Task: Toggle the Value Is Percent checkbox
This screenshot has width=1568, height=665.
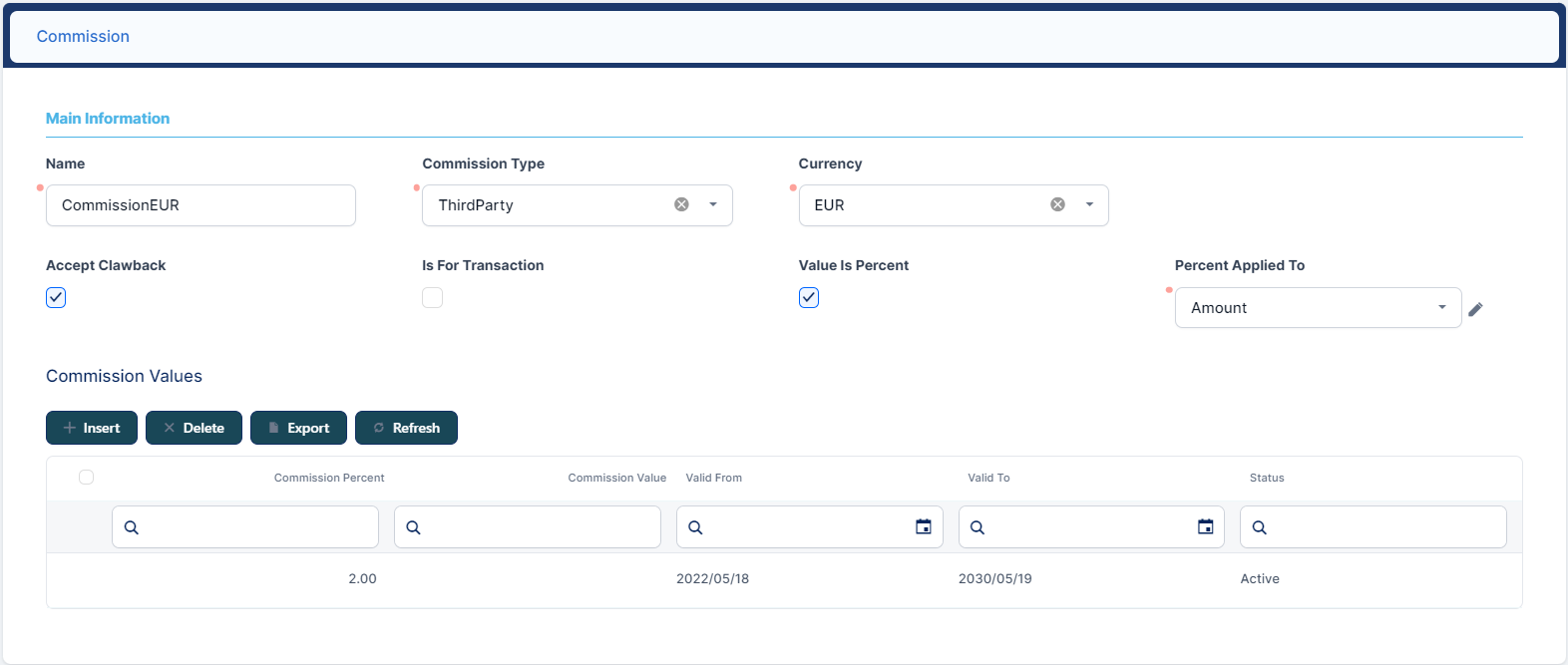Action: pos(809,297)
